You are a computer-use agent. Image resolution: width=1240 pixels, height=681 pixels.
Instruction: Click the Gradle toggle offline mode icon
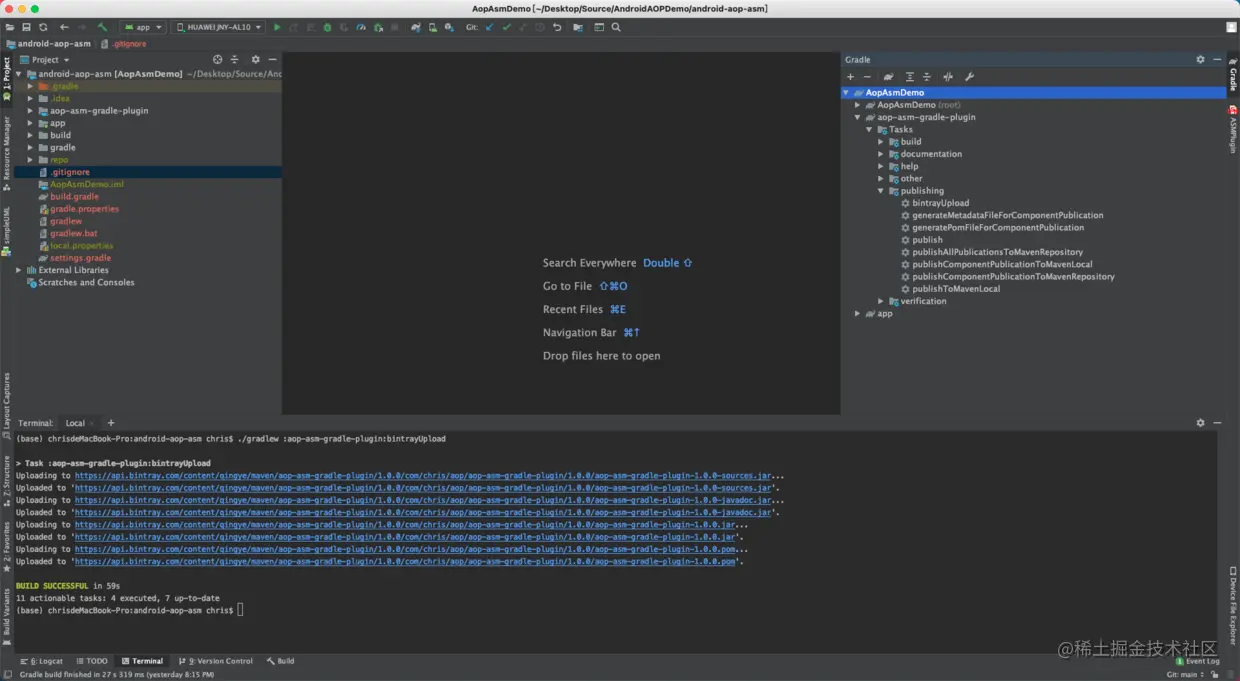point(948,77)
